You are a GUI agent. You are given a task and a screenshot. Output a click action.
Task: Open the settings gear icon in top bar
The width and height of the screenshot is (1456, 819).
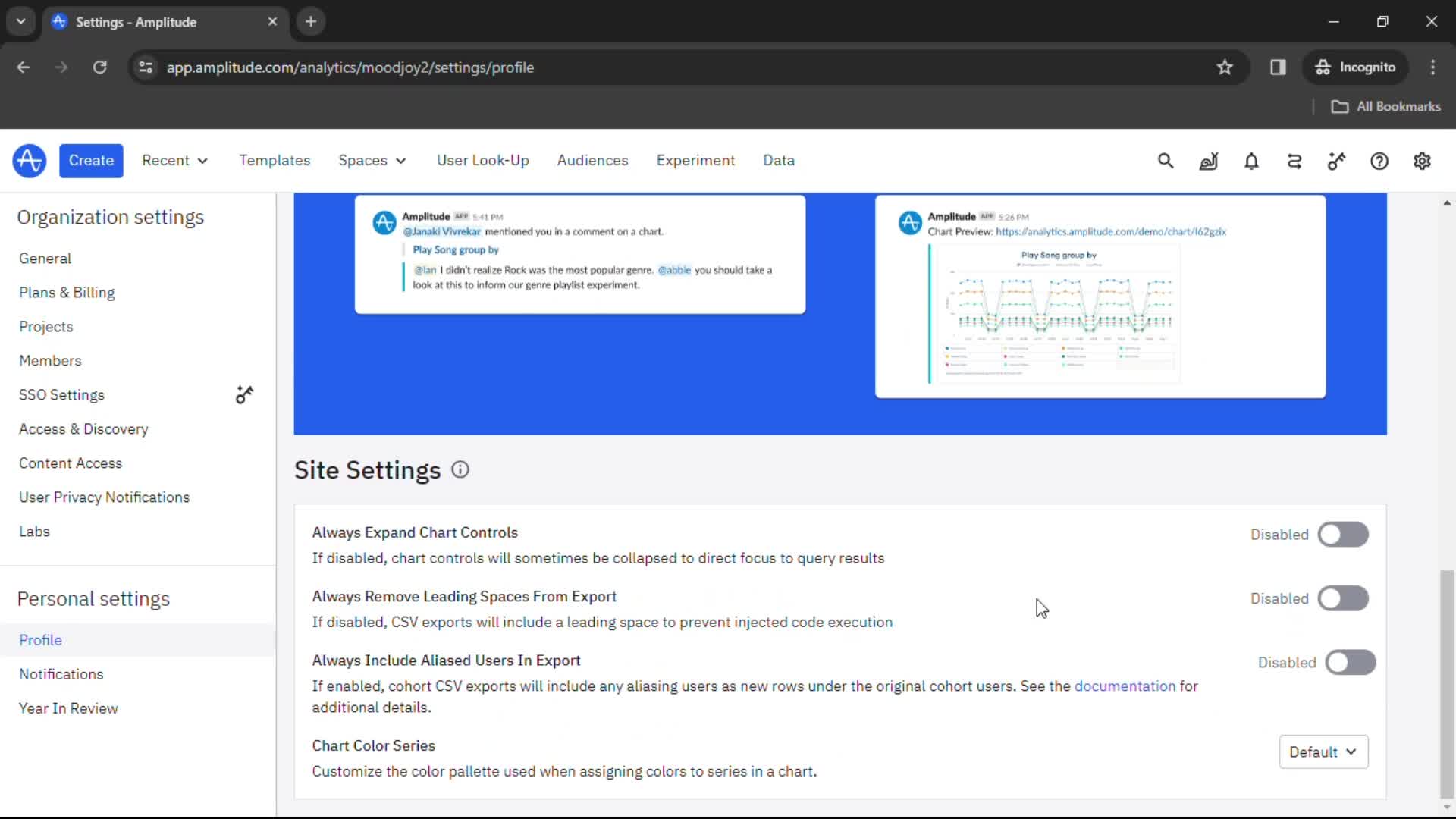click(1422, 161)
